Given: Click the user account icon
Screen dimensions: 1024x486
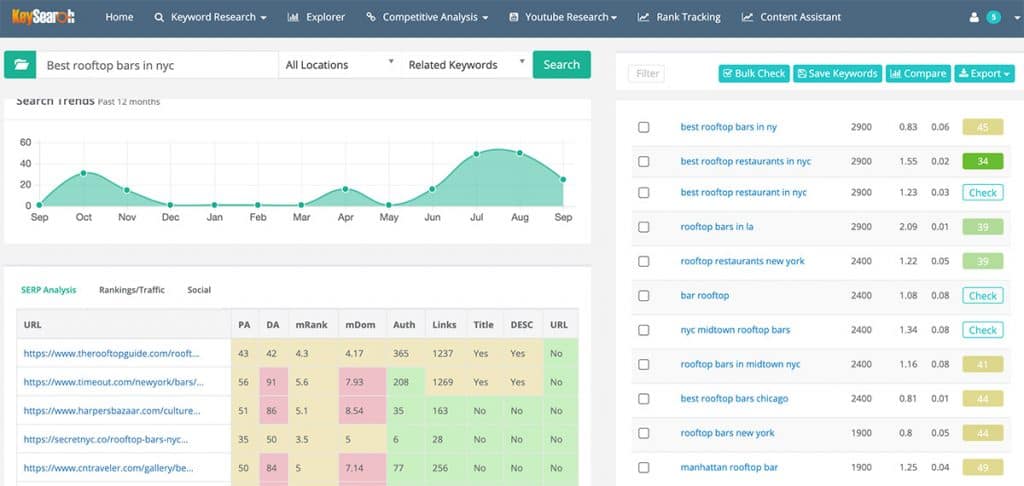Looking at the screenshot, I should pos(974,18).
